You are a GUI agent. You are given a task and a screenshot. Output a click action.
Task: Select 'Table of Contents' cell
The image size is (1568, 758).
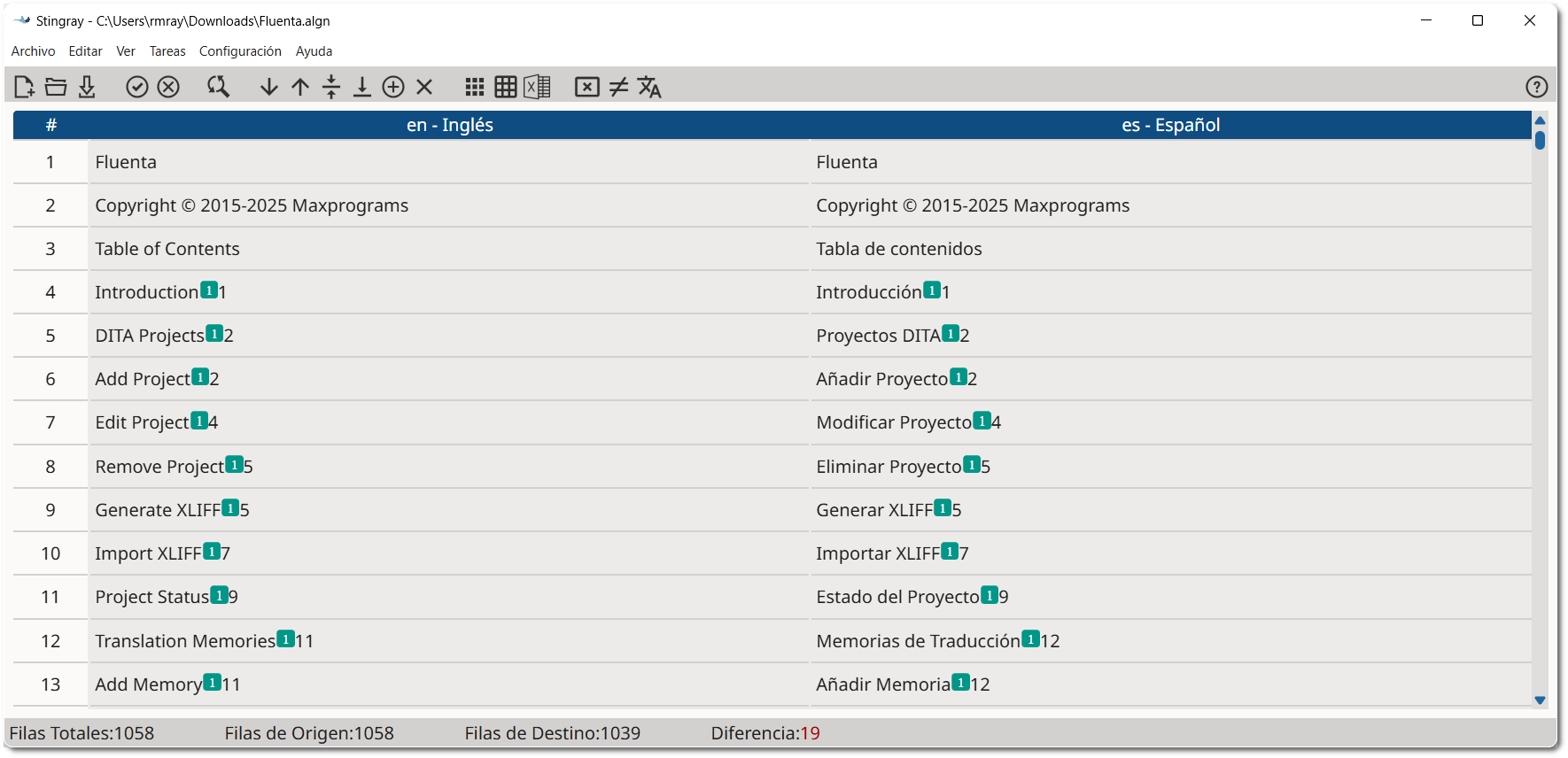coord(449,249)
